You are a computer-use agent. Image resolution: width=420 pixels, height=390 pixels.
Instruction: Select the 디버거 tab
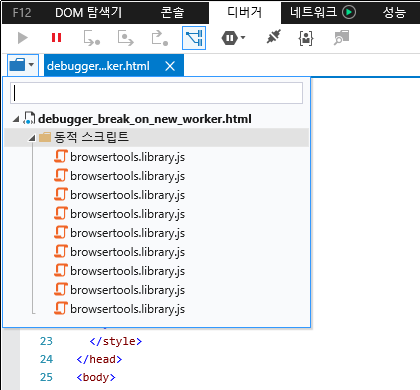click(x=244, y=13)
